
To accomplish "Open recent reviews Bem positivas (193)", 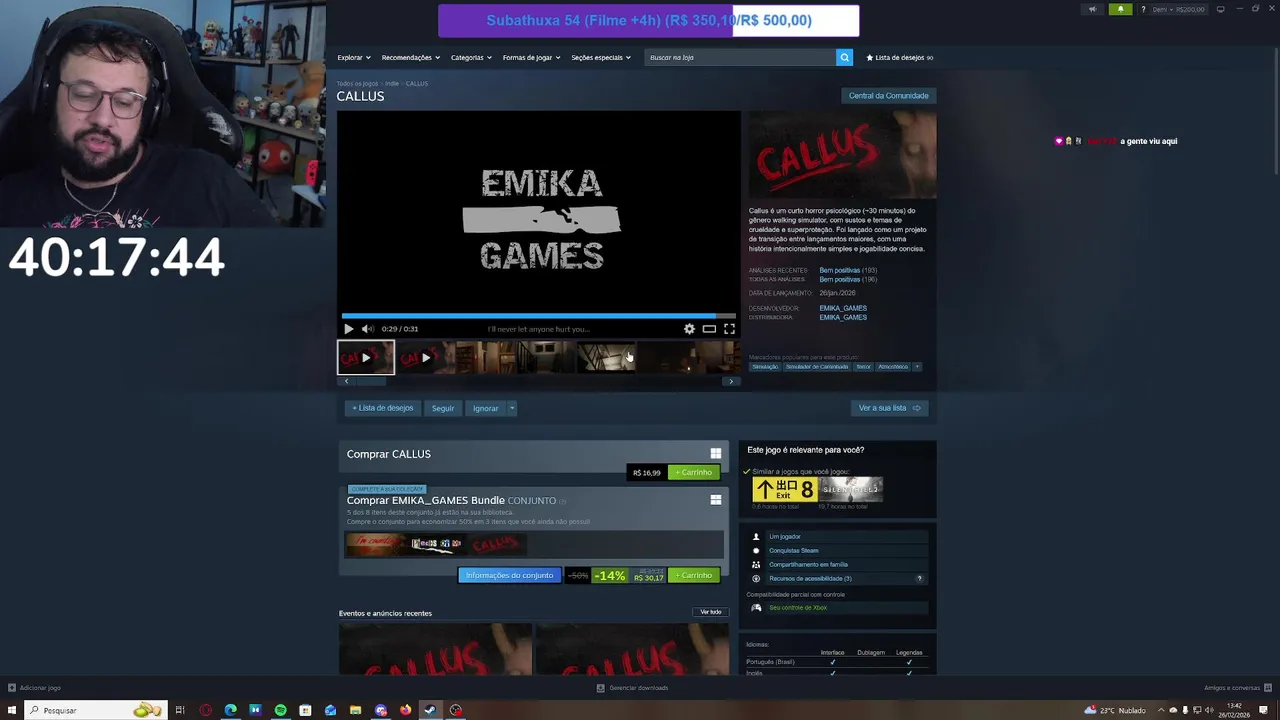I will click(x=848, y=270).
